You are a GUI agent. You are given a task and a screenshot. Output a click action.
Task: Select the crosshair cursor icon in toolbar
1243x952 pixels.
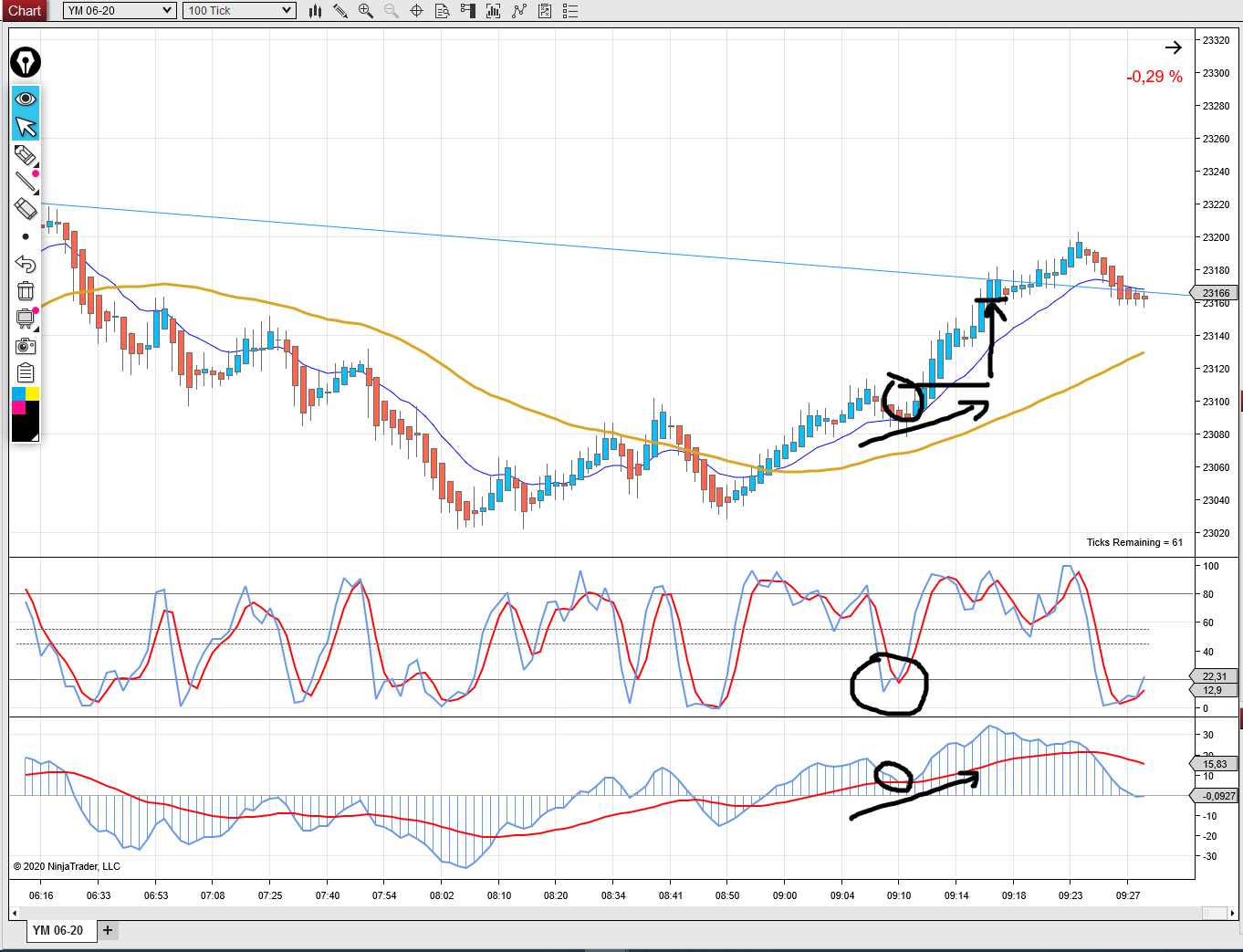pos(417,11)
